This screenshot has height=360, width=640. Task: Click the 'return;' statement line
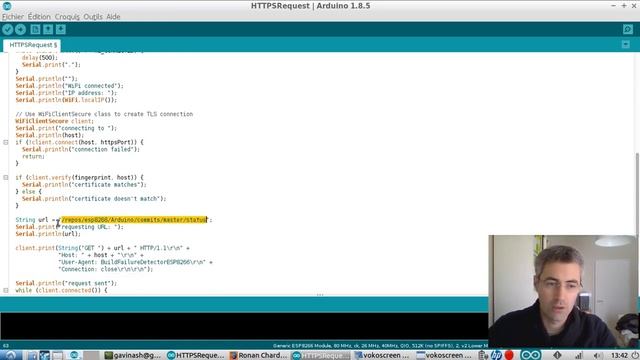click(33, 156)
